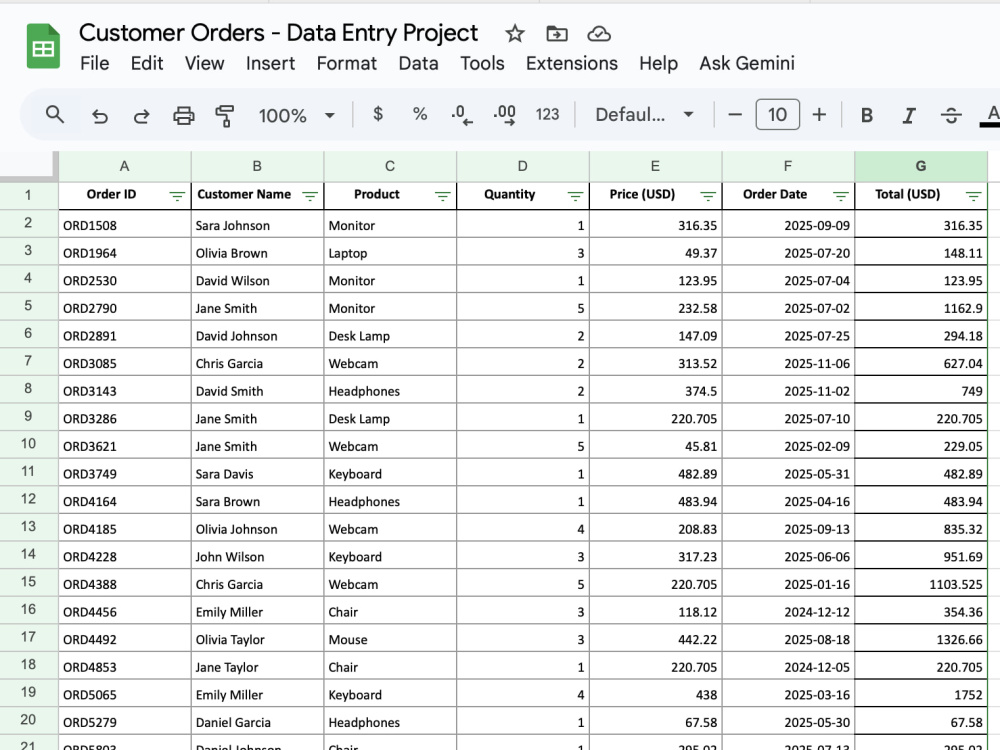Screen dimensions: 1000x750
Task: Open the Customer Name column filter
Action: (x=310, y=196)
